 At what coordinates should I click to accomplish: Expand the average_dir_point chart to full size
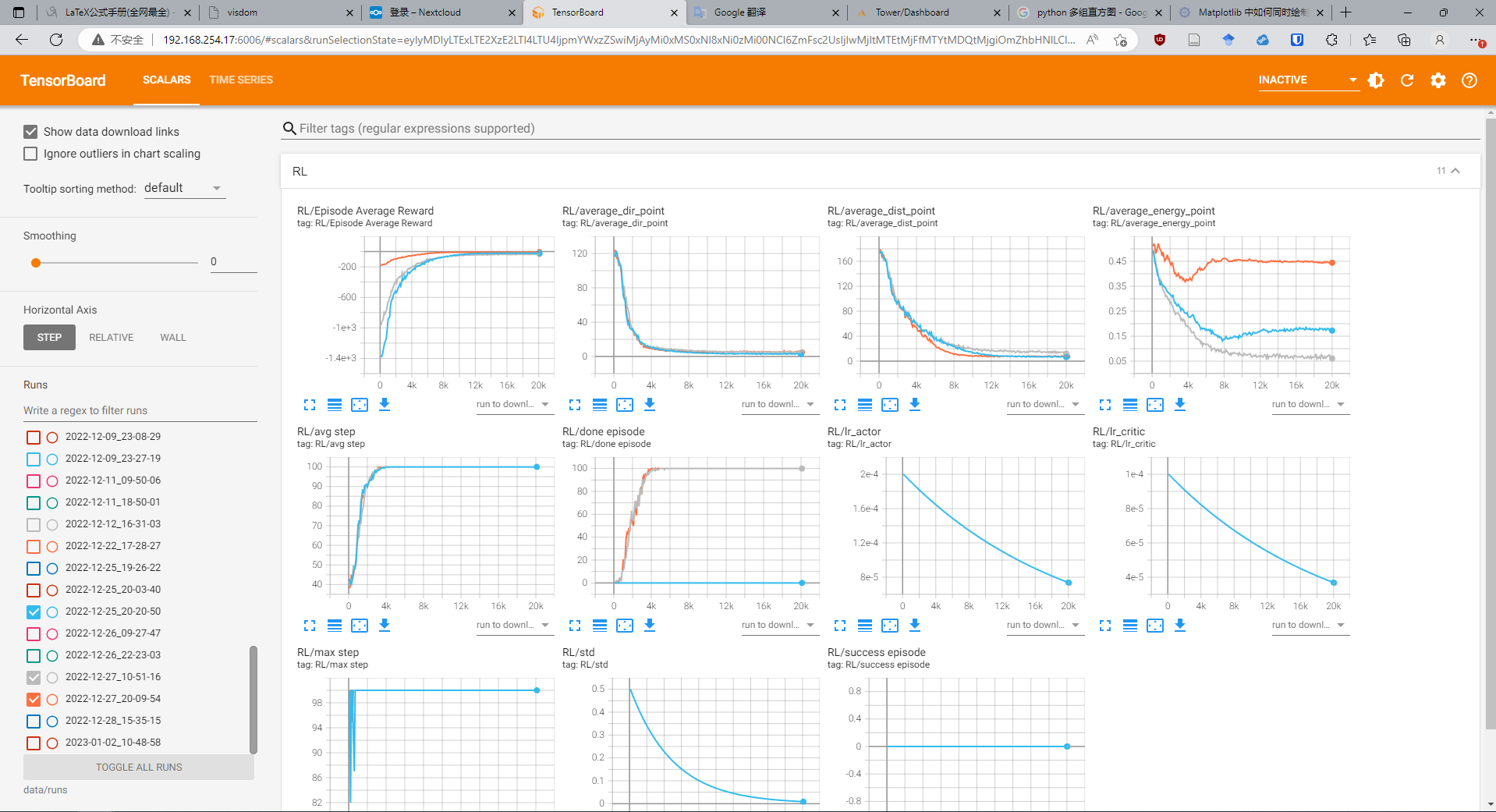click(575, 405)
